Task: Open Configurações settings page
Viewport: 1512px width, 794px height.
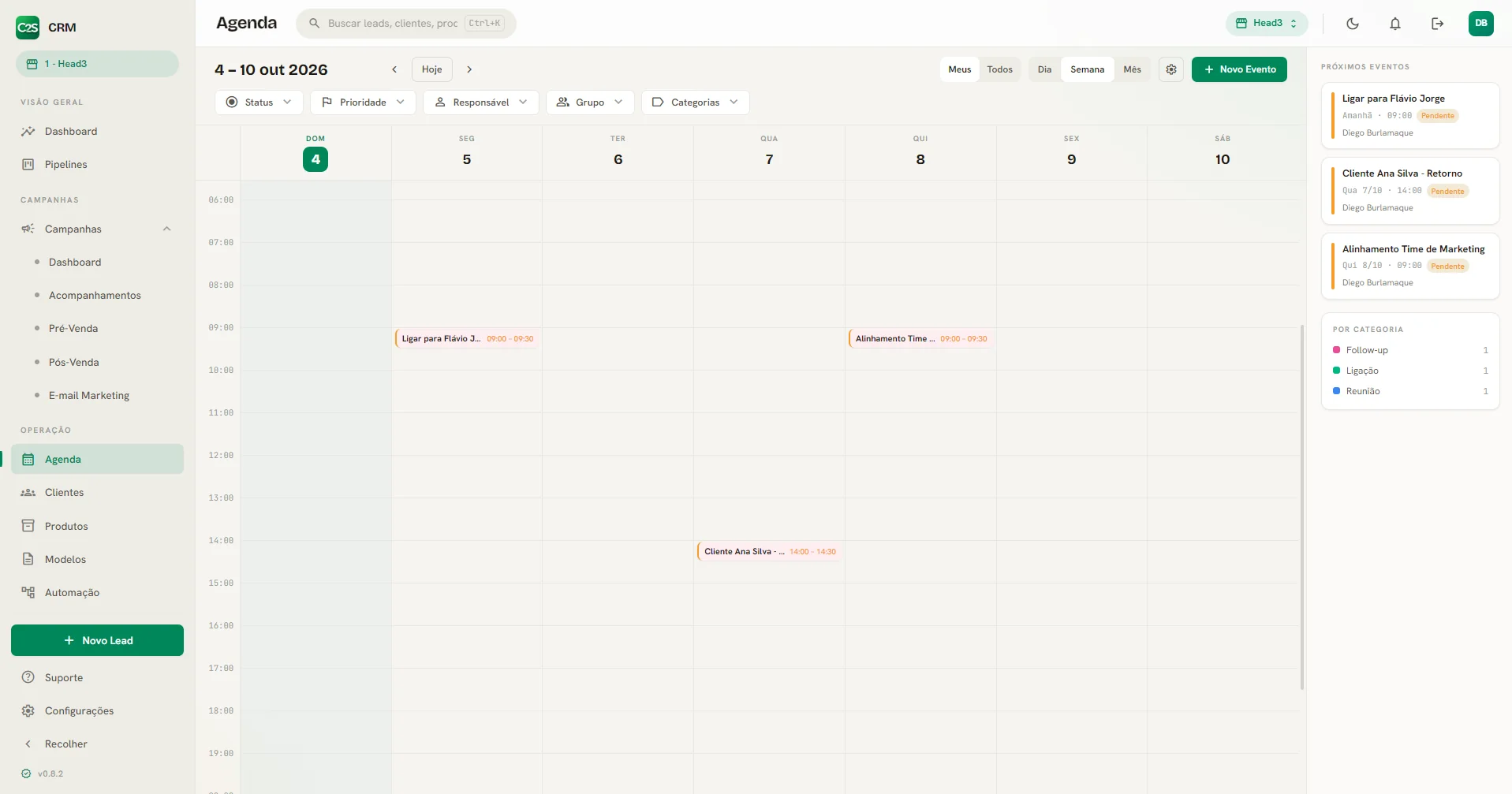Action: (97, 710)
